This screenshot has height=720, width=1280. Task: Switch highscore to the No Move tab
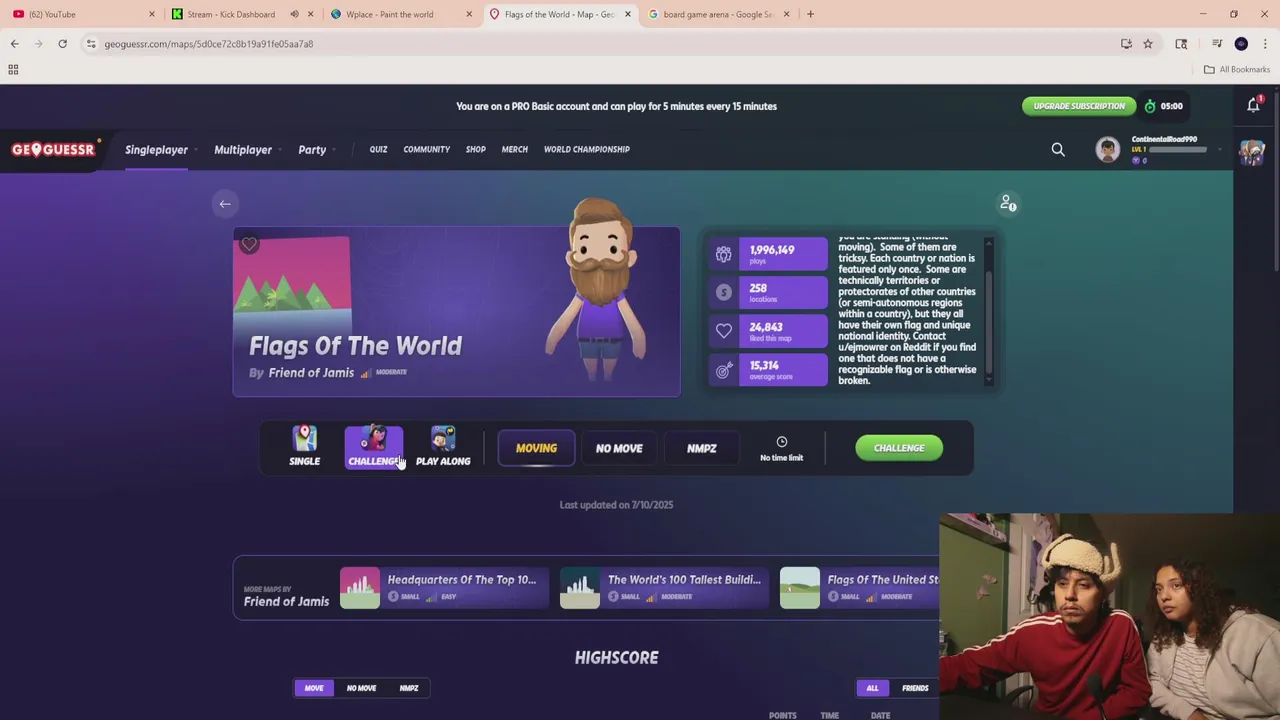(x=361, y=688)
